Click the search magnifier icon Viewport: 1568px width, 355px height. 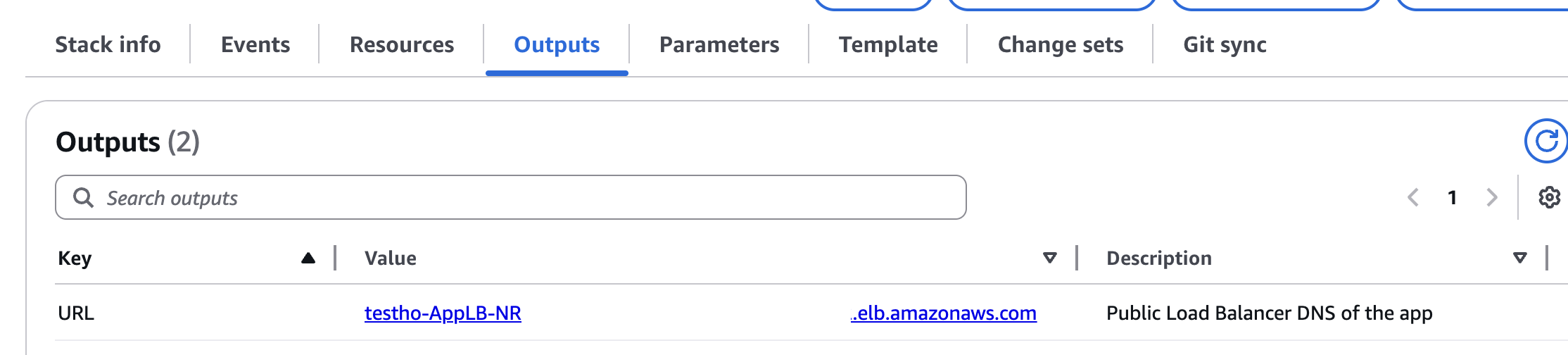[x=83, y=197]
